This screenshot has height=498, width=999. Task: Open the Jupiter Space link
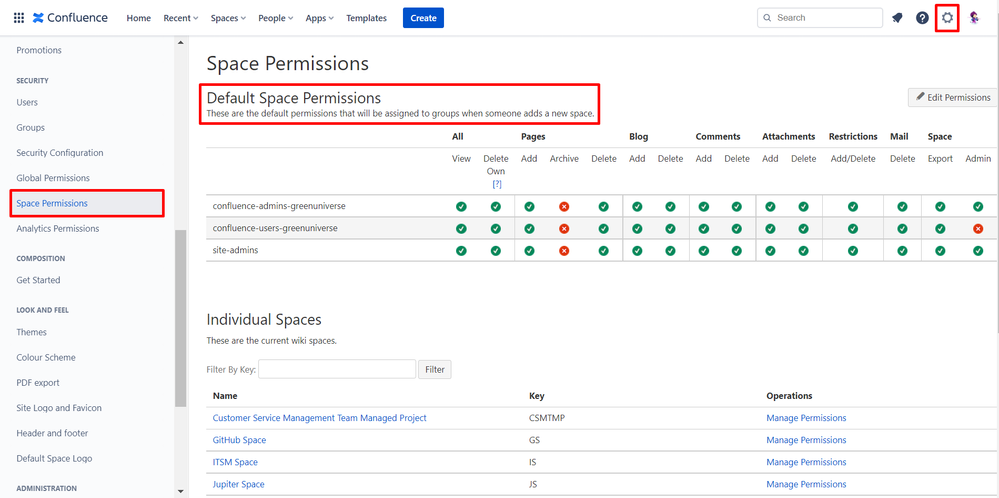238,484
